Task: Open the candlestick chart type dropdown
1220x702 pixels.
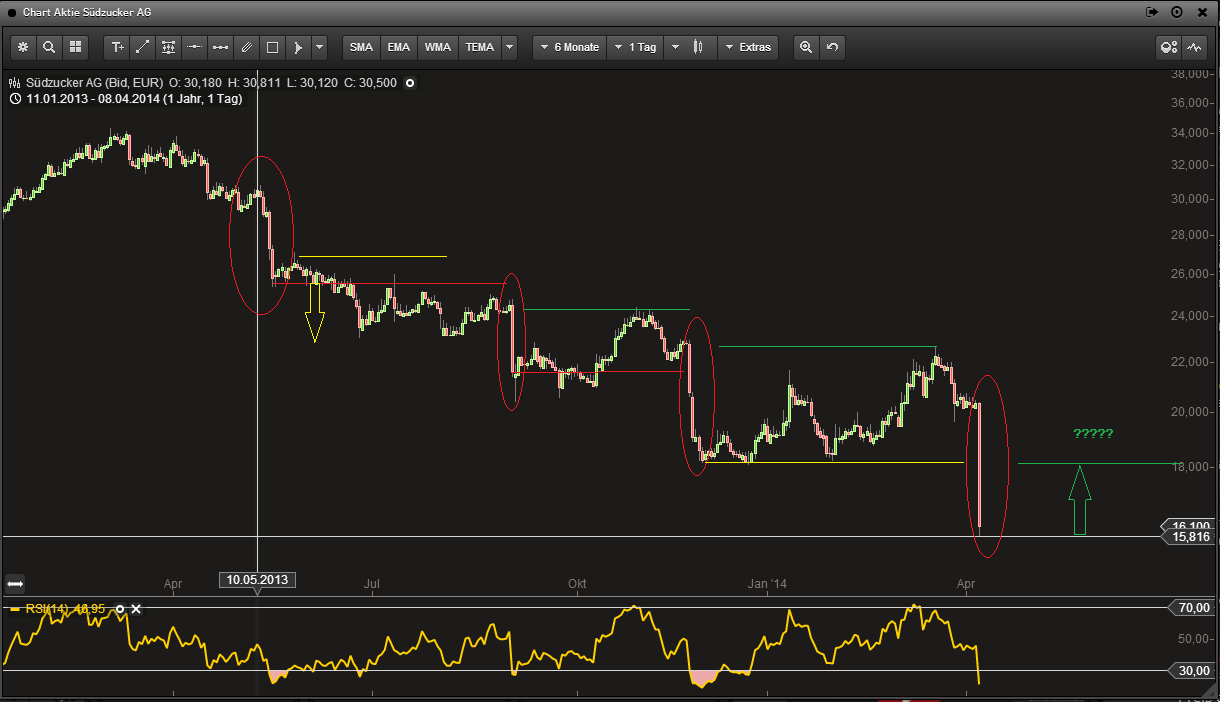Action: click(x=691, y=47)
